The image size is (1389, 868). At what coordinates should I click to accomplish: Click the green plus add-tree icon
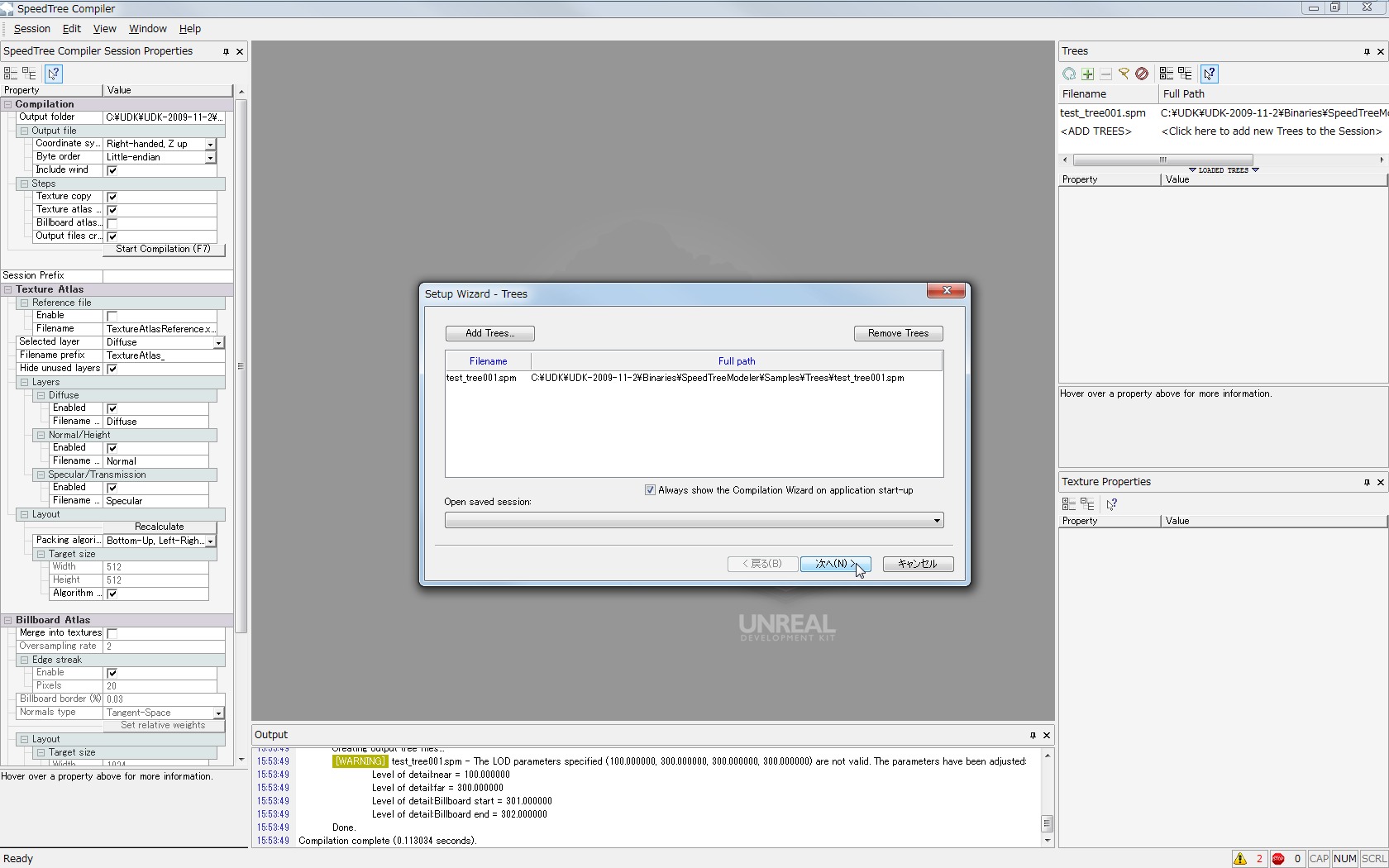1087,74
